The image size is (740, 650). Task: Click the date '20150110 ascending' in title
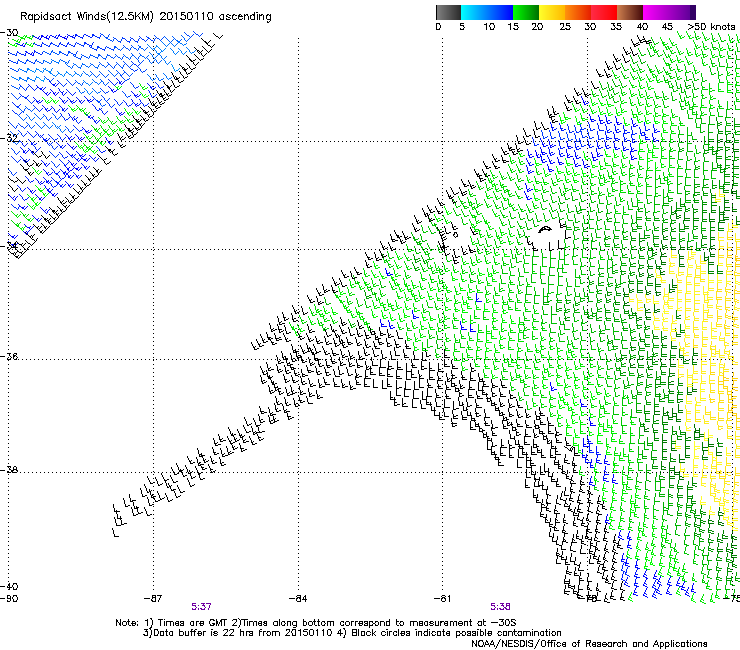(x=215, y=17)
